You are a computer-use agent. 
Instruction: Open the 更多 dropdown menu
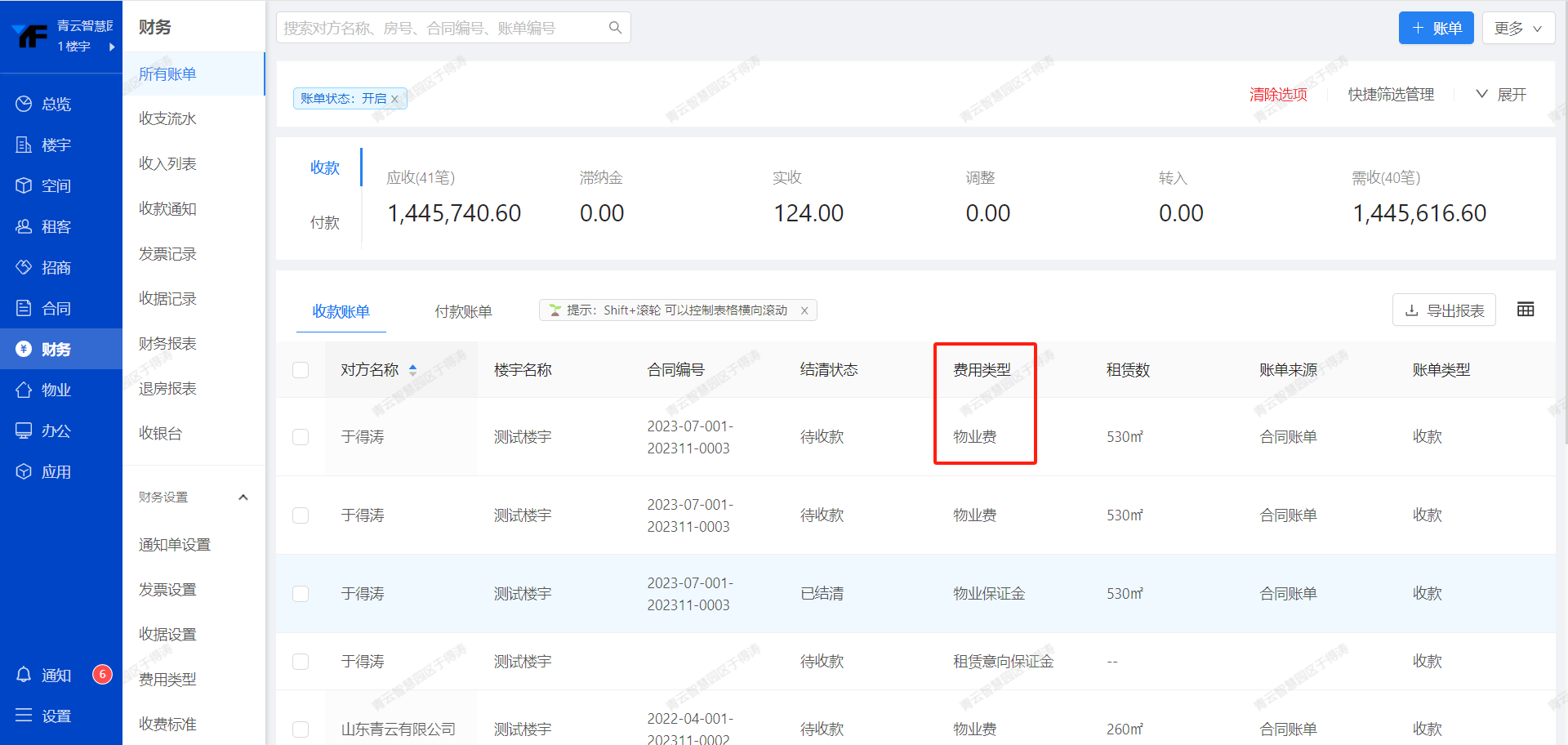(x=1517, y=28)
